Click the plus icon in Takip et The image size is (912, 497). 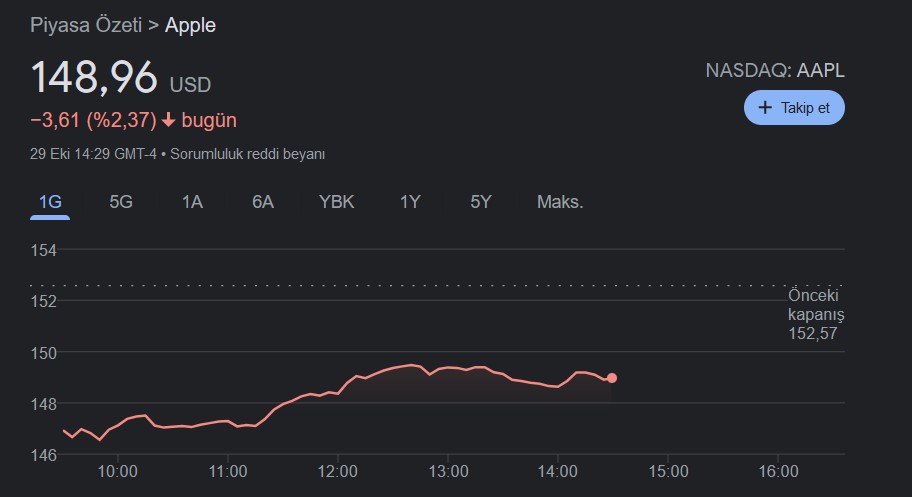pos(765,108)
